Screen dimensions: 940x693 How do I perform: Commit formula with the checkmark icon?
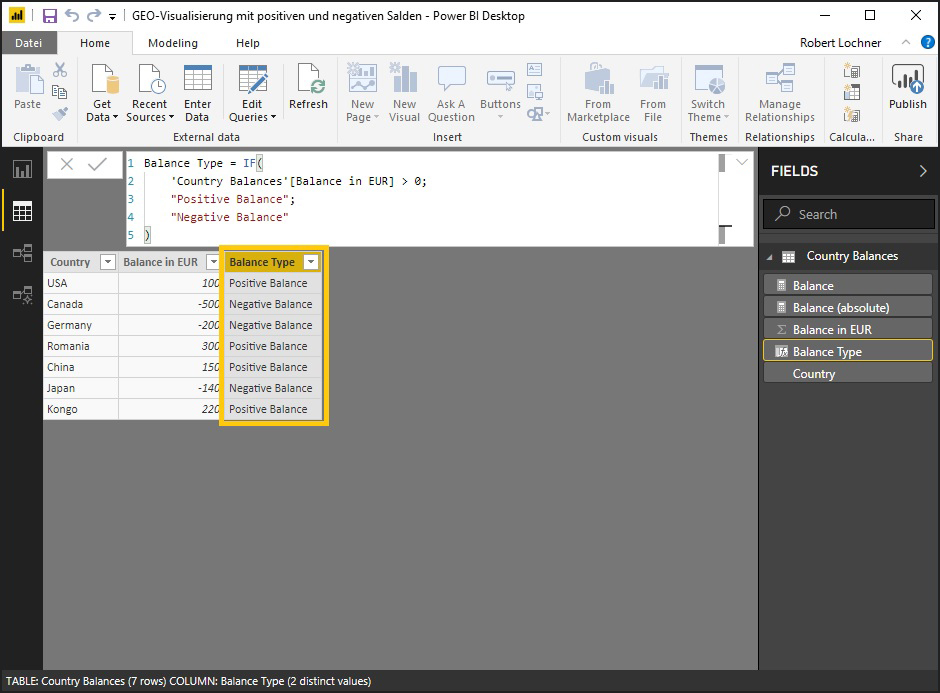coord(97,165)
